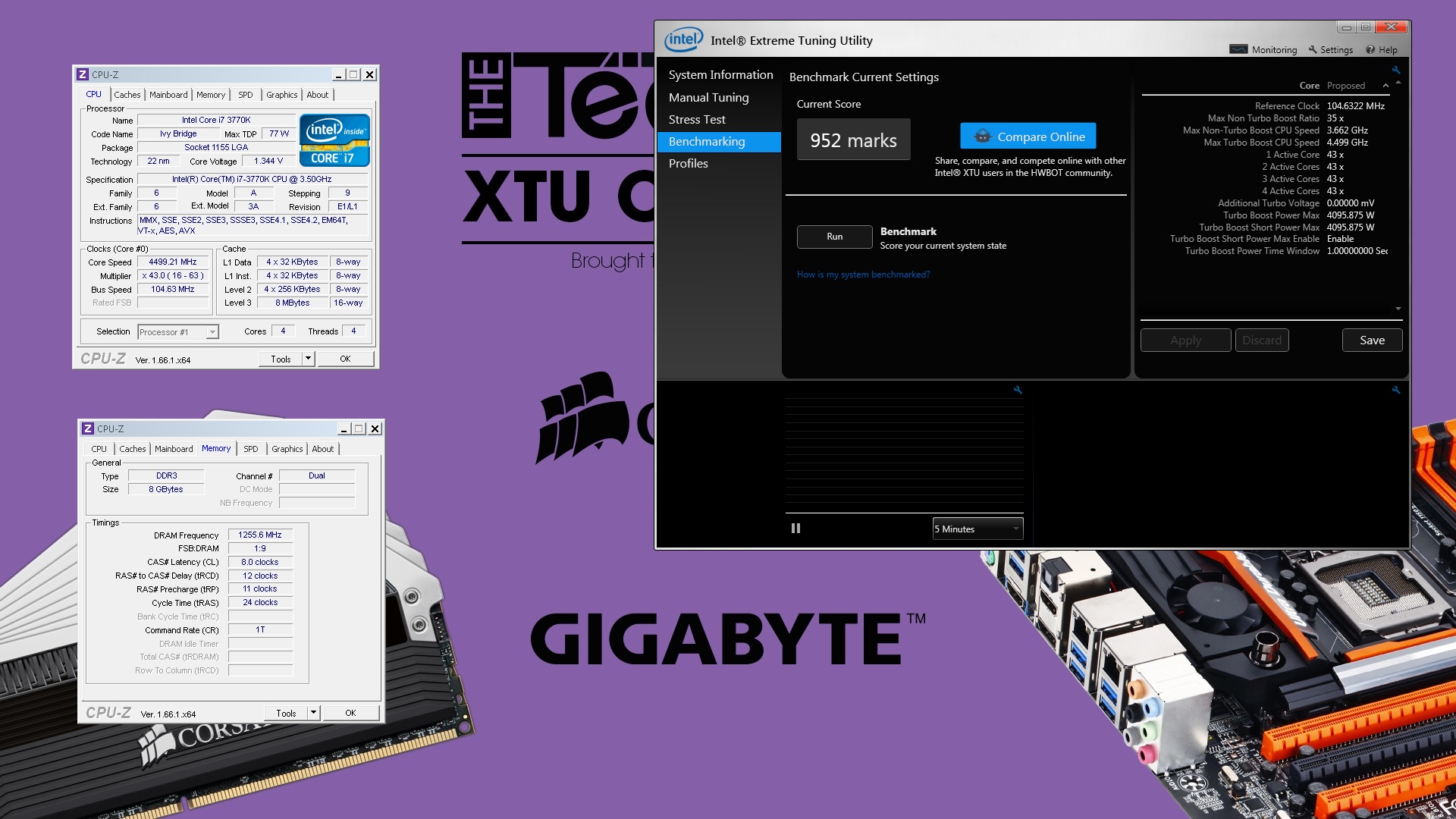Switch to SPD tab in top CPU-Z
1456x819 pixels.
tap(246, 95)
